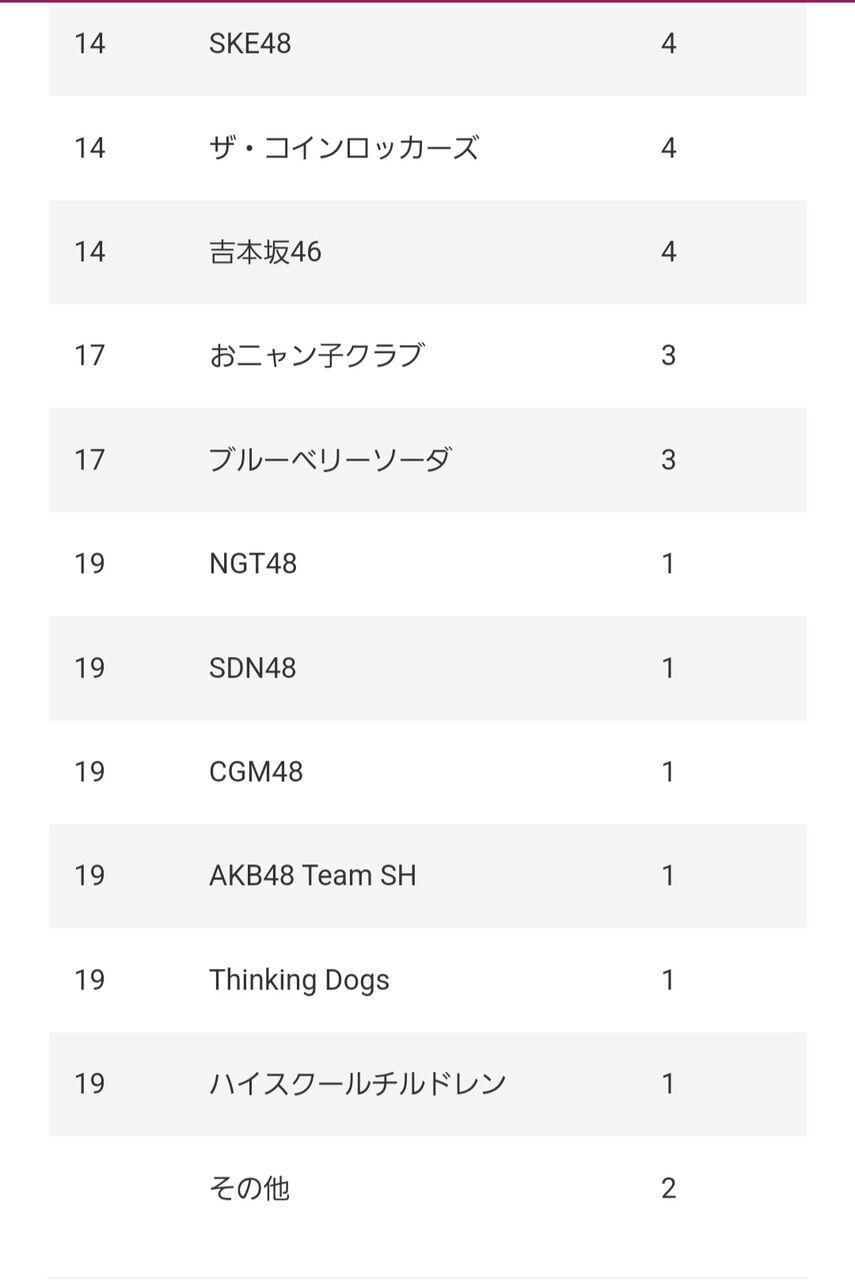The image size is (855, 1280).
Task: Select the ハイスクールチルドレン entry
Action: pyautogui.click(x=358, y=1084)
